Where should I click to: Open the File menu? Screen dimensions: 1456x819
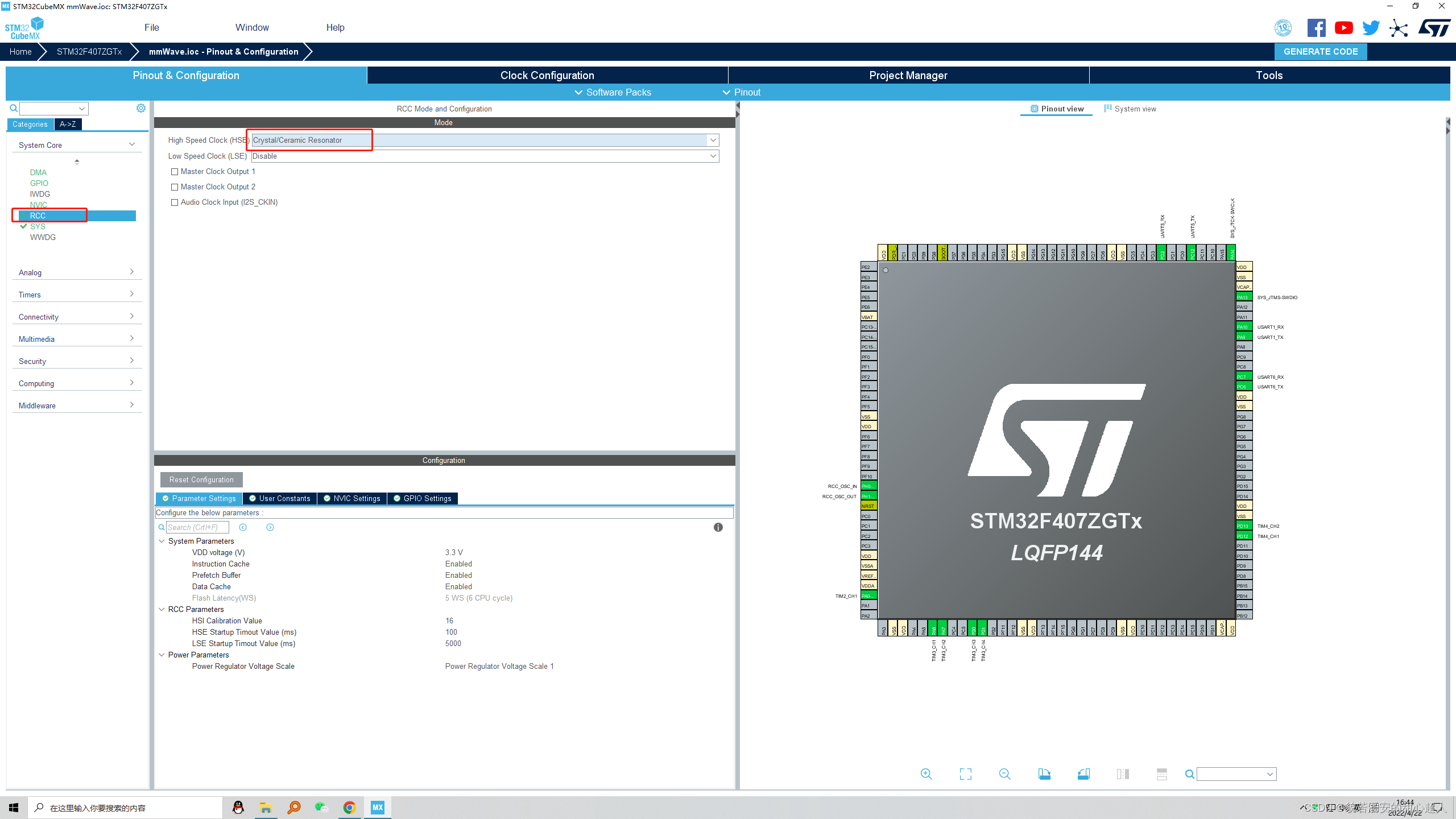coord(152,27)
